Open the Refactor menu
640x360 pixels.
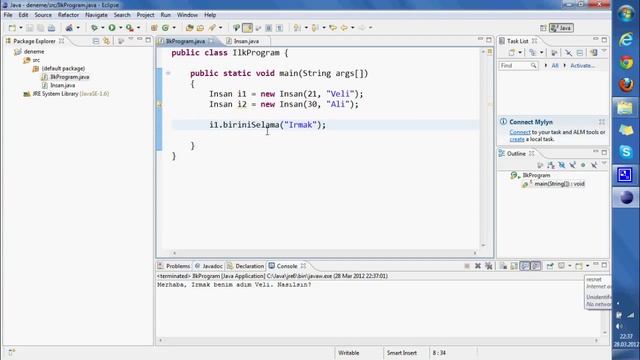[x=68, y=15]
